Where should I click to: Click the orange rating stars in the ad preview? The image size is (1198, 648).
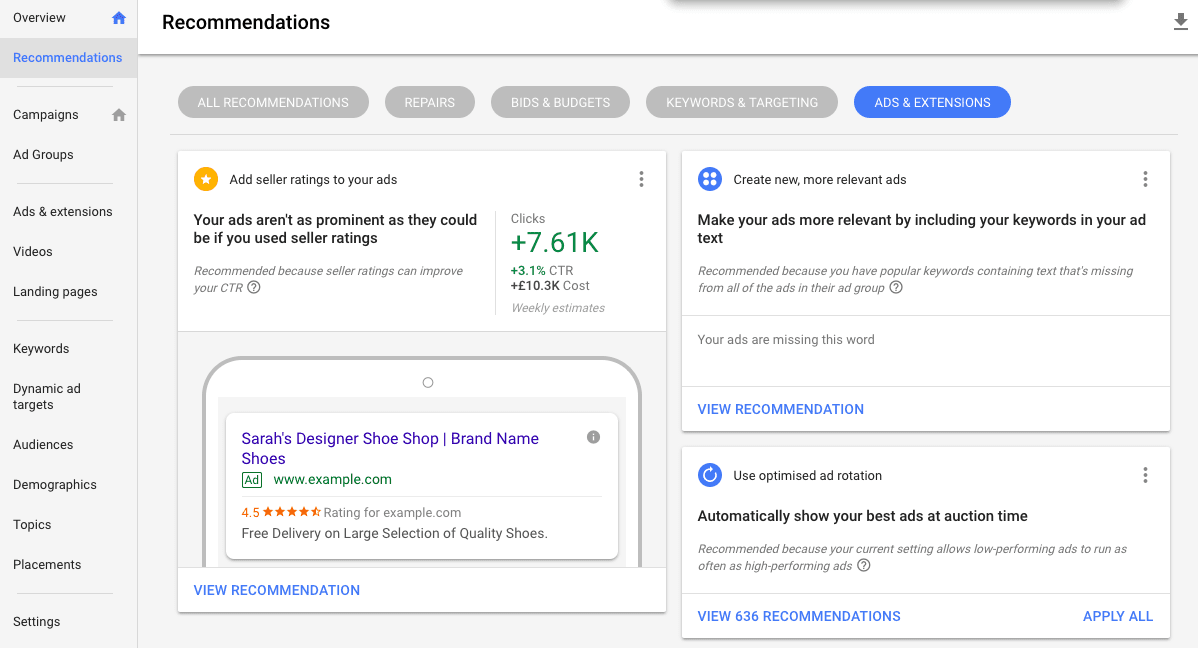291,512
